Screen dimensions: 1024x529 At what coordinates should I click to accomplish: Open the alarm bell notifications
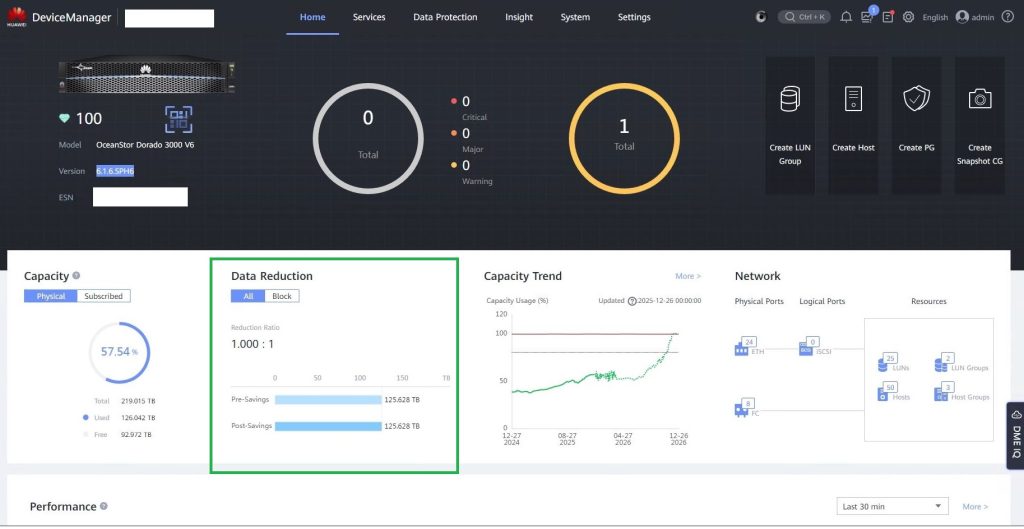click(846, 17)
